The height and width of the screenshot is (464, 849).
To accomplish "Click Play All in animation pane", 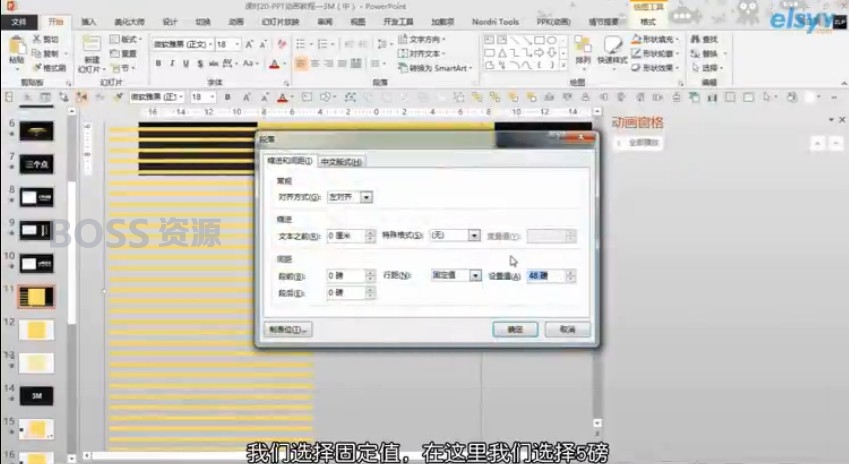I will coord(639,143).
